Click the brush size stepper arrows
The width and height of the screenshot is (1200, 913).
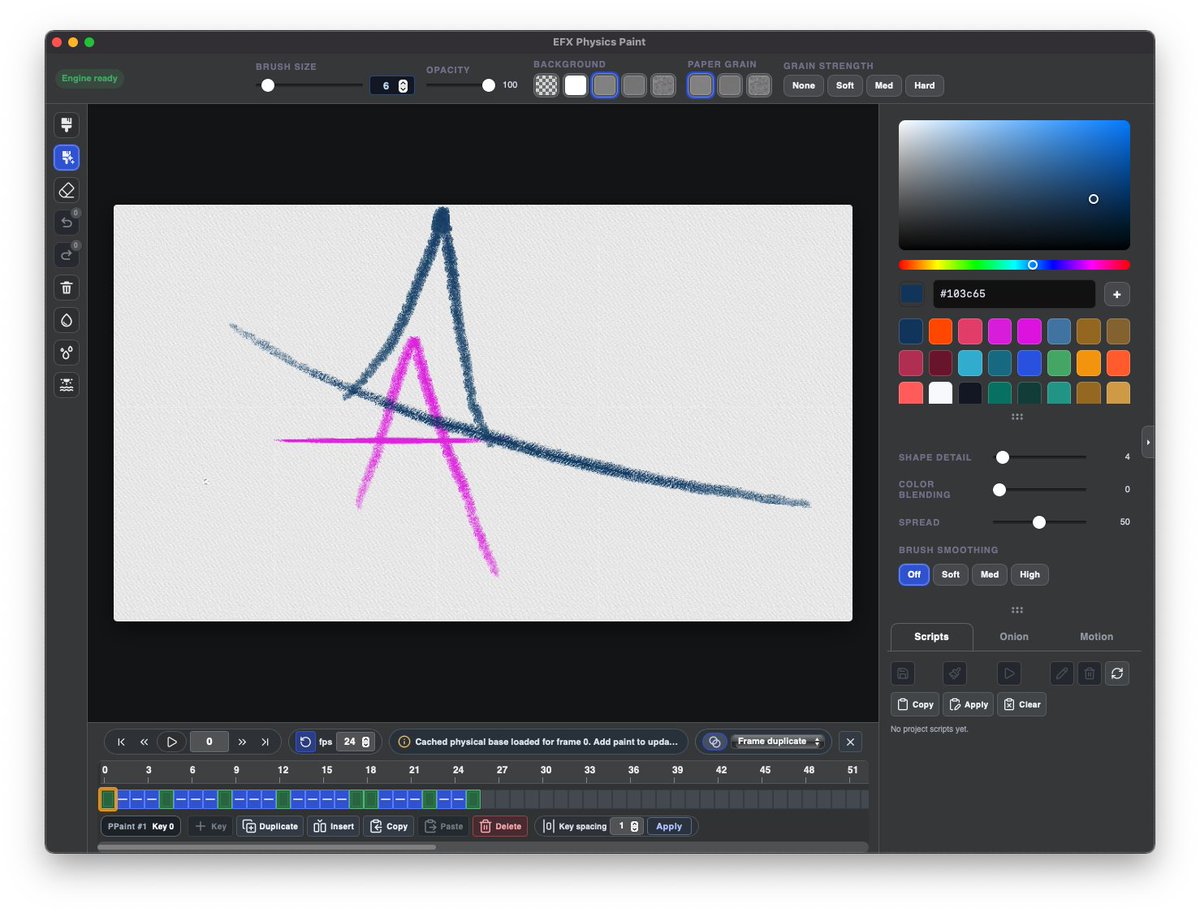click(403, 86)
